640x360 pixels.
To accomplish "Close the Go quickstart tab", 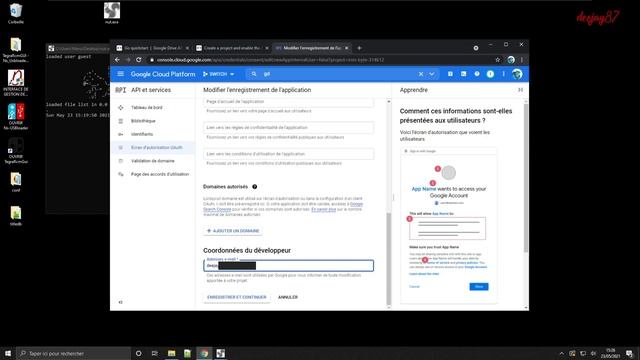I will pyautogui.click(x=187, y=48).
